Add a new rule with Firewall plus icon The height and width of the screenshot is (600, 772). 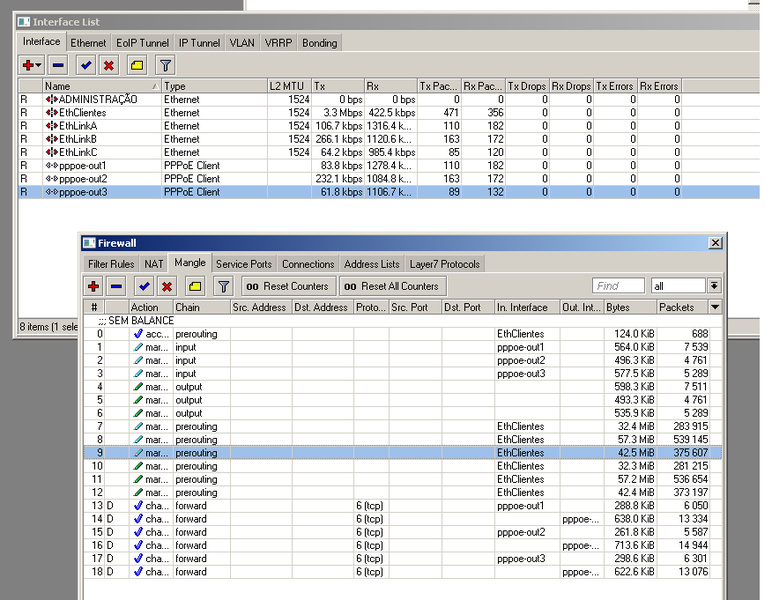point(95,286)
